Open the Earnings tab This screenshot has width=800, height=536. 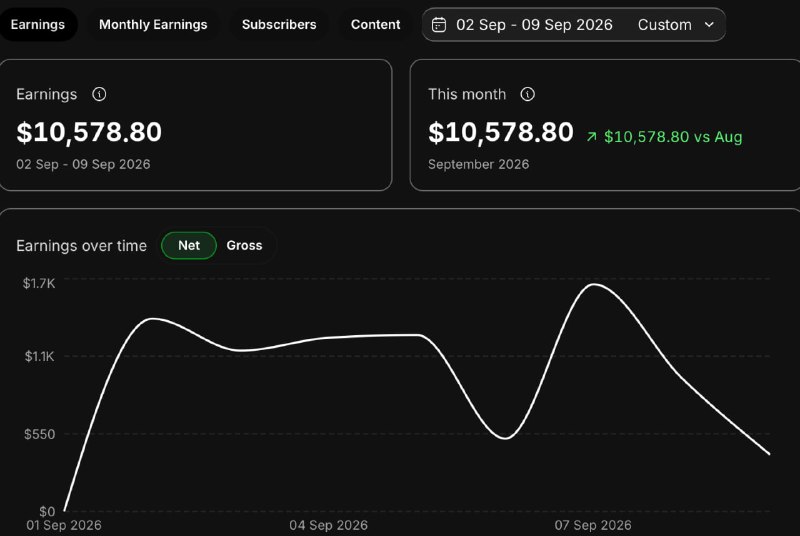pyautogui.click(x=37, y=24)
